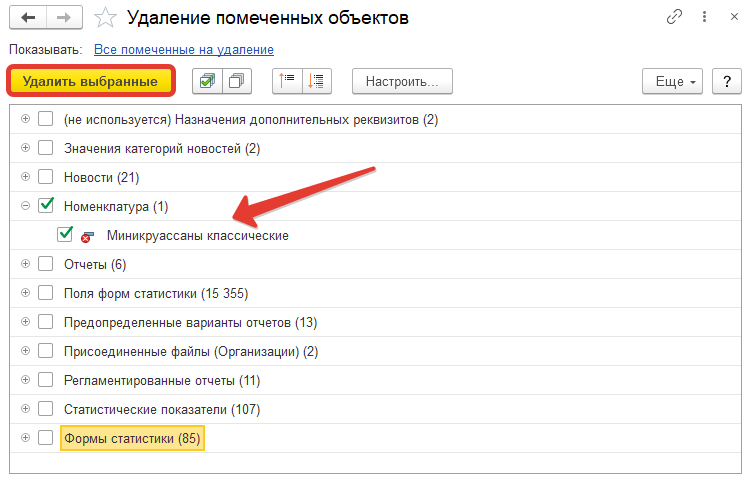Click the deletion-marked icon beside Миникруассаны классические
The image size is (753, 482).
[x=87, y=236]
